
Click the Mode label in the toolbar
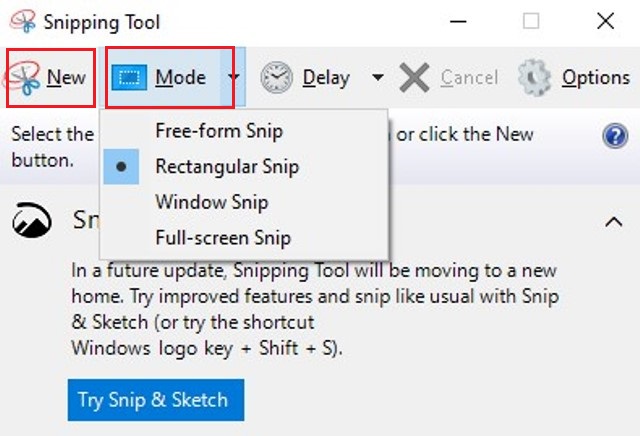pos(180,77)
